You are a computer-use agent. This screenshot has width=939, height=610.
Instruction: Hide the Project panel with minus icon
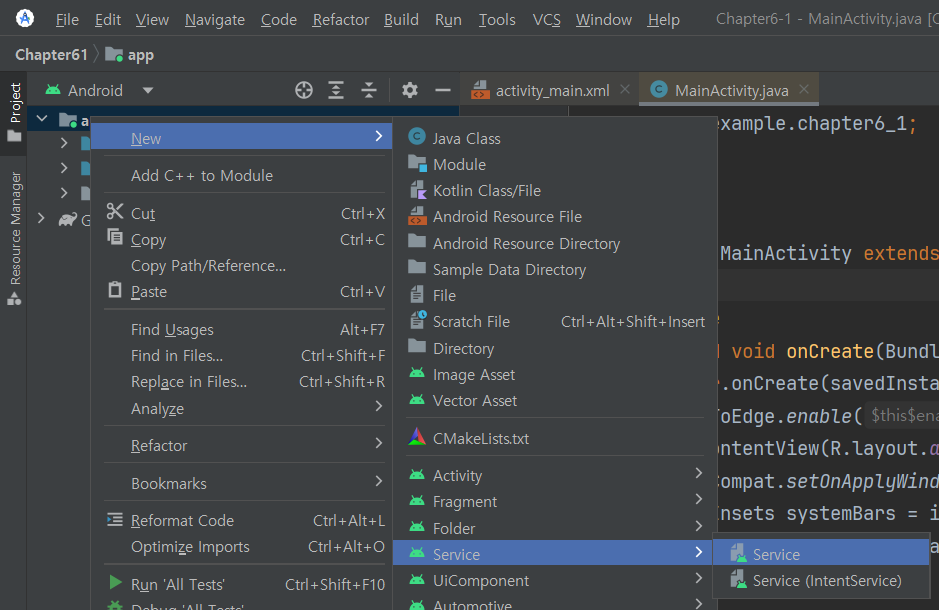coord(443,90)
